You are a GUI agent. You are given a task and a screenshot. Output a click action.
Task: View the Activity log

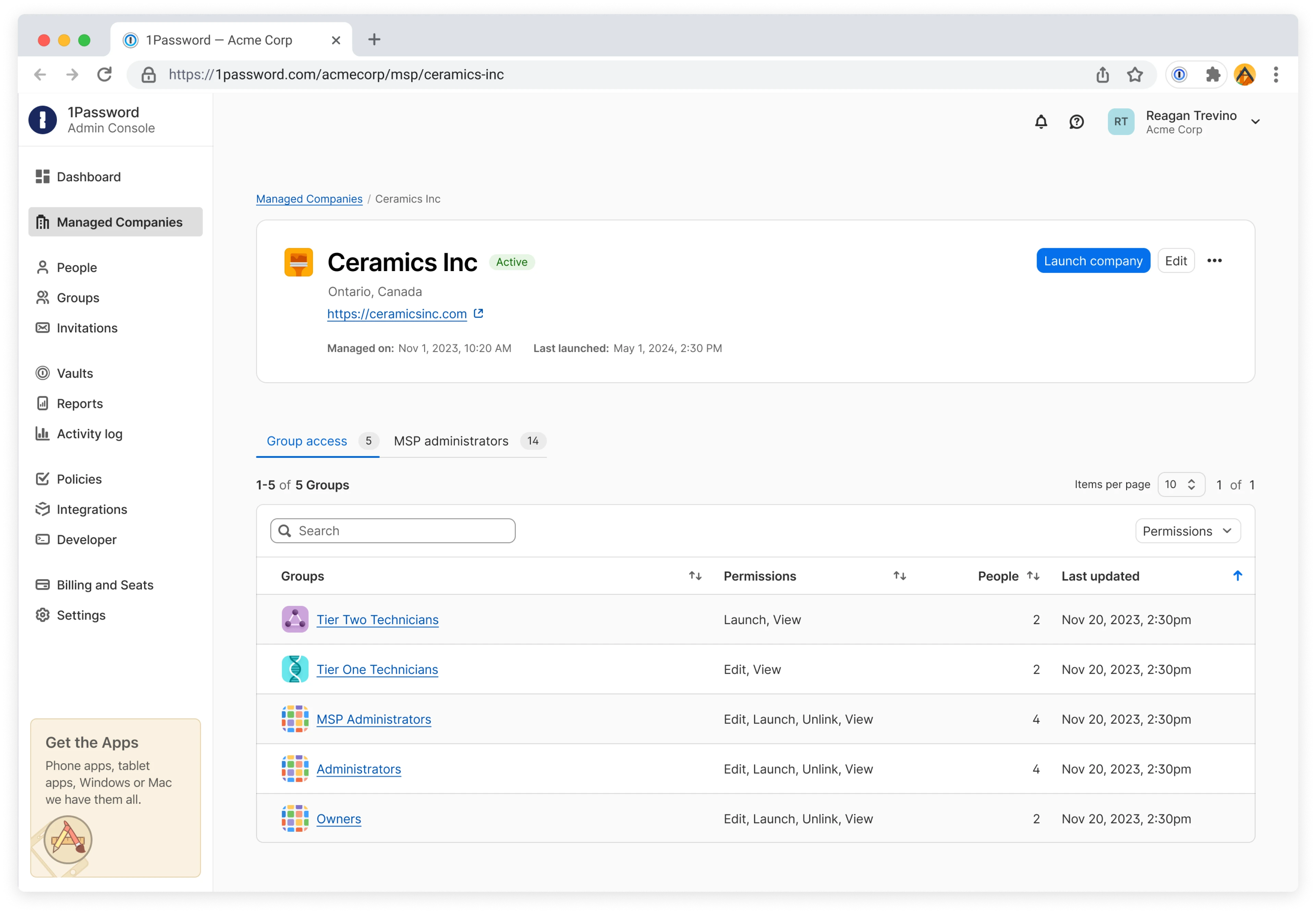90,434
